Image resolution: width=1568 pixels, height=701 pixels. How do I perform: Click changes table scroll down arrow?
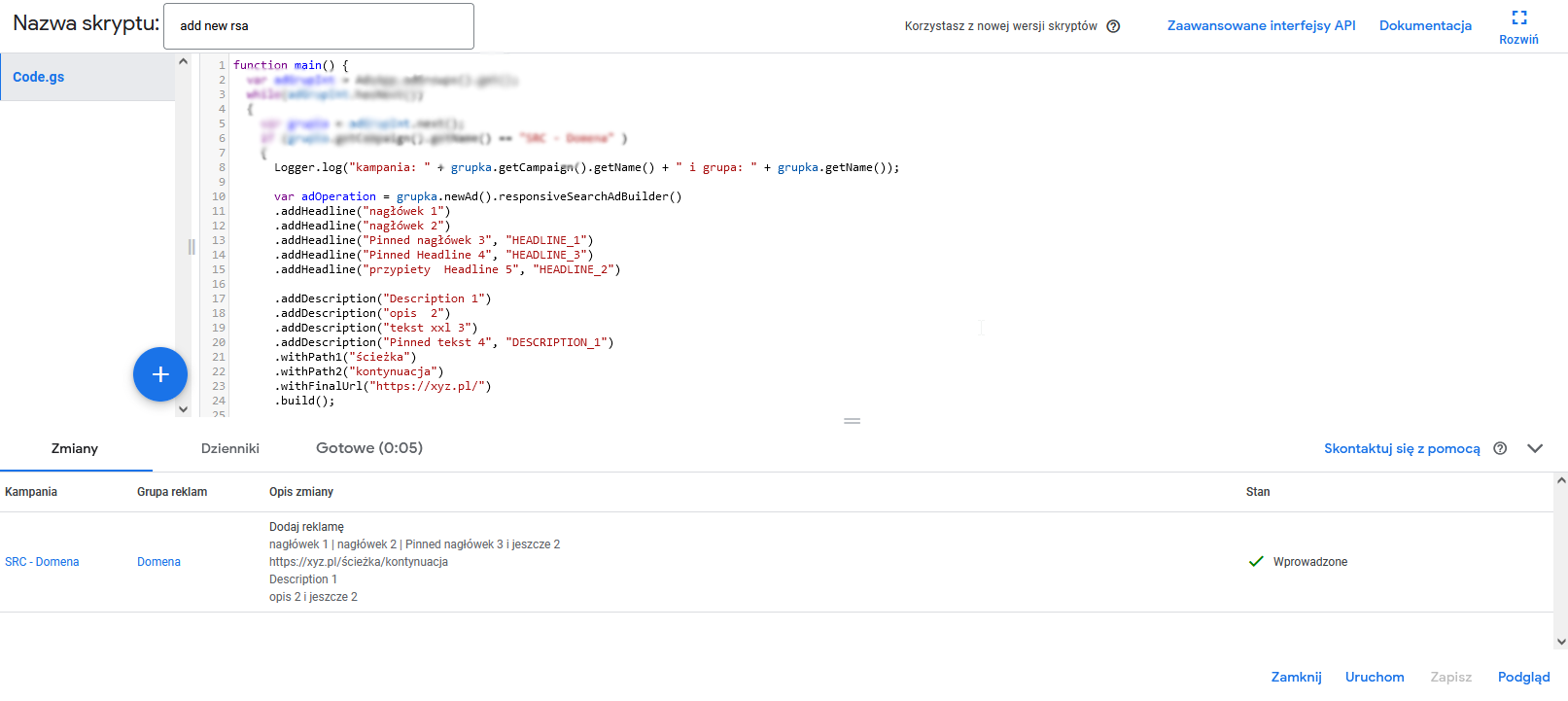pos(1561,642)
